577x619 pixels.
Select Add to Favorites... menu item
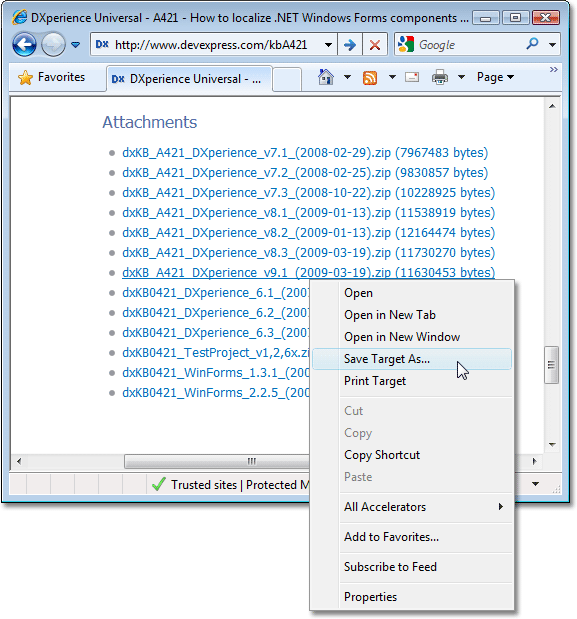tap(412, 537)
